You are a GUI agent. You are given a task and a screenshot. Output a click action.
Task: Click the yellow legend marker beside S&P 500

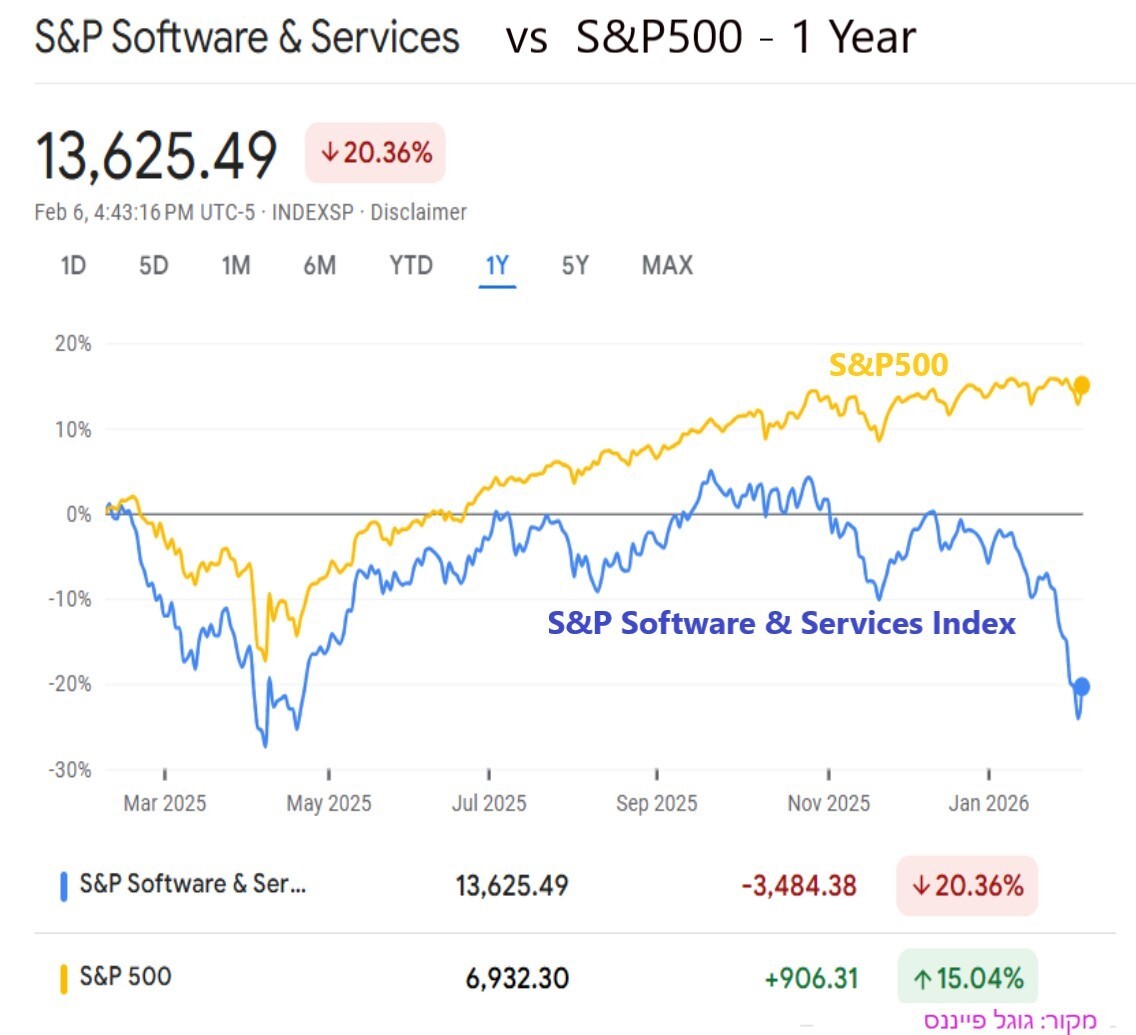click(x=64, y=977)
